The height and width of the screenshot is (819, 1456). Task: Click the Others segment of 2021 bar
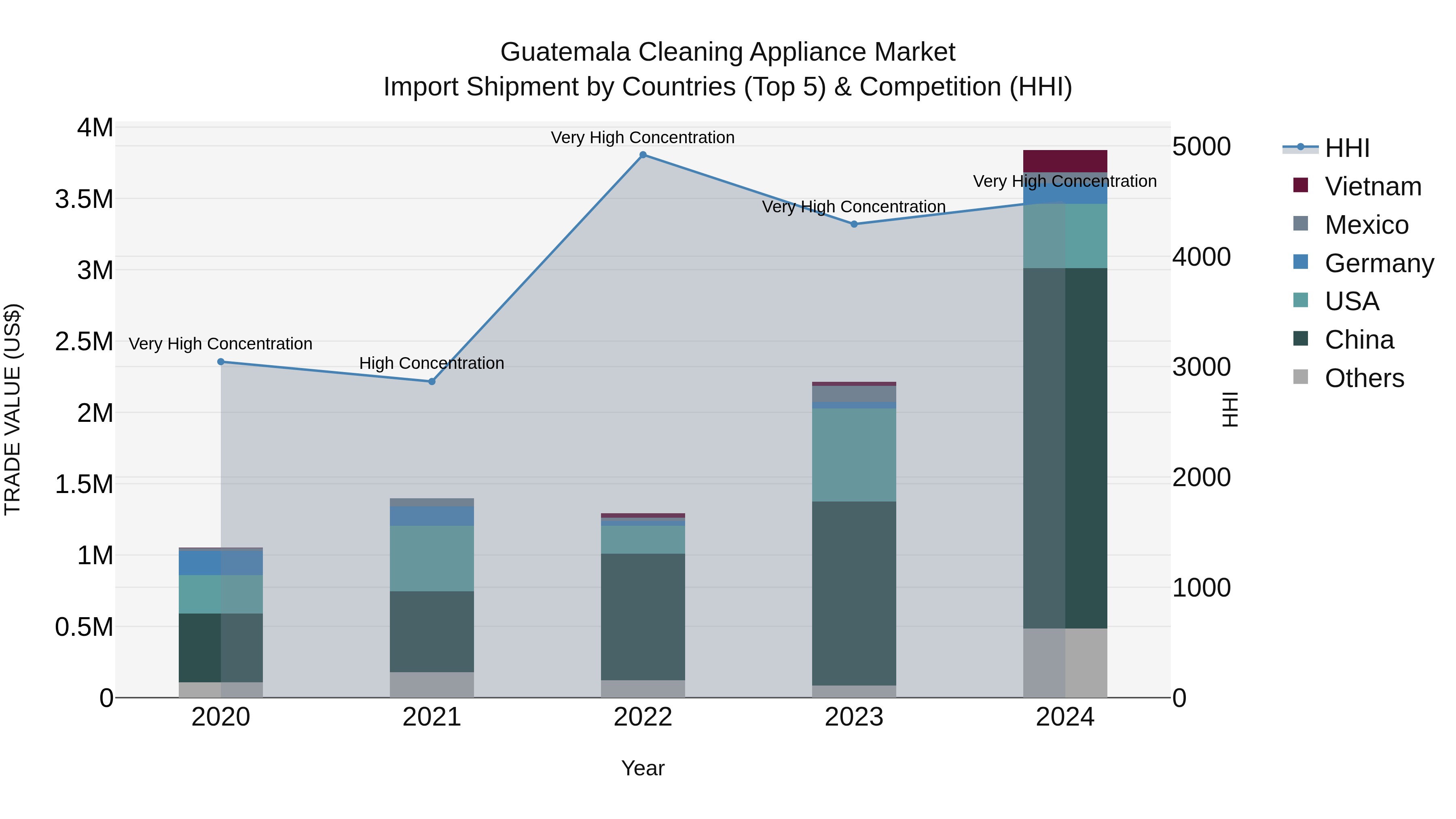(432, 685)
